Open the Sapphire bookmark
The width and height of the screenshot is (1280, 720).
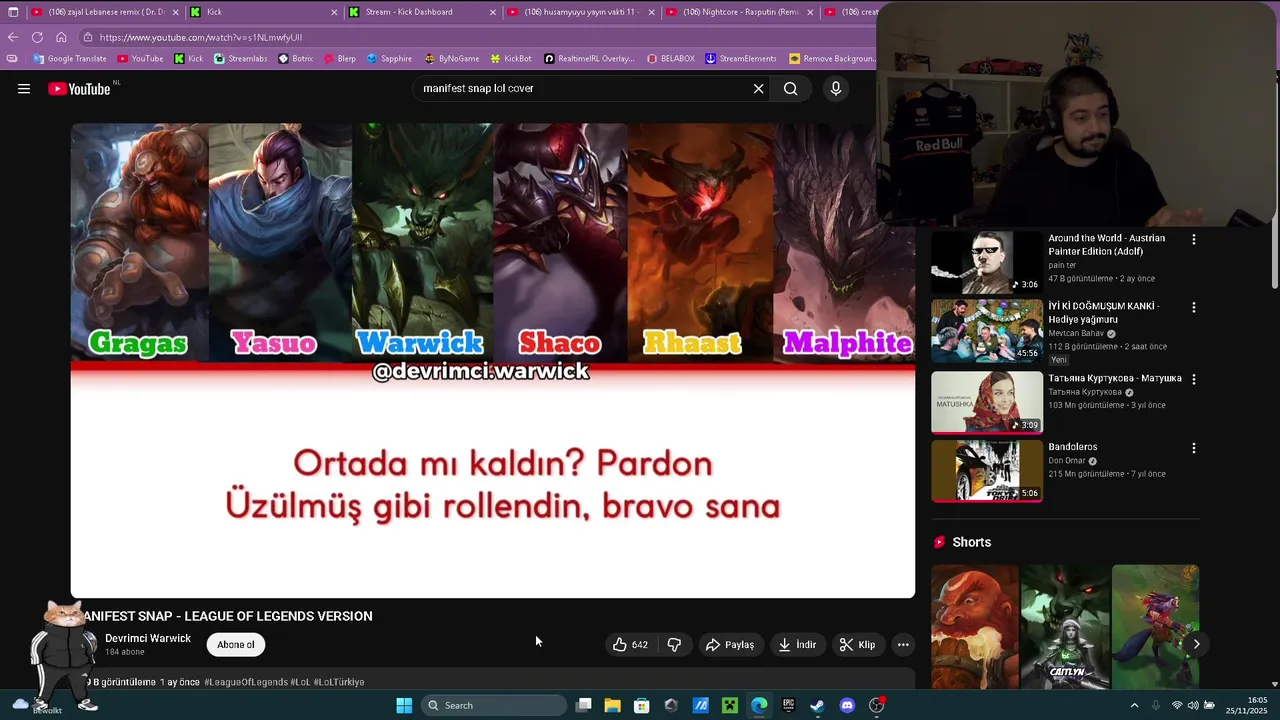[x=389, y=59]
